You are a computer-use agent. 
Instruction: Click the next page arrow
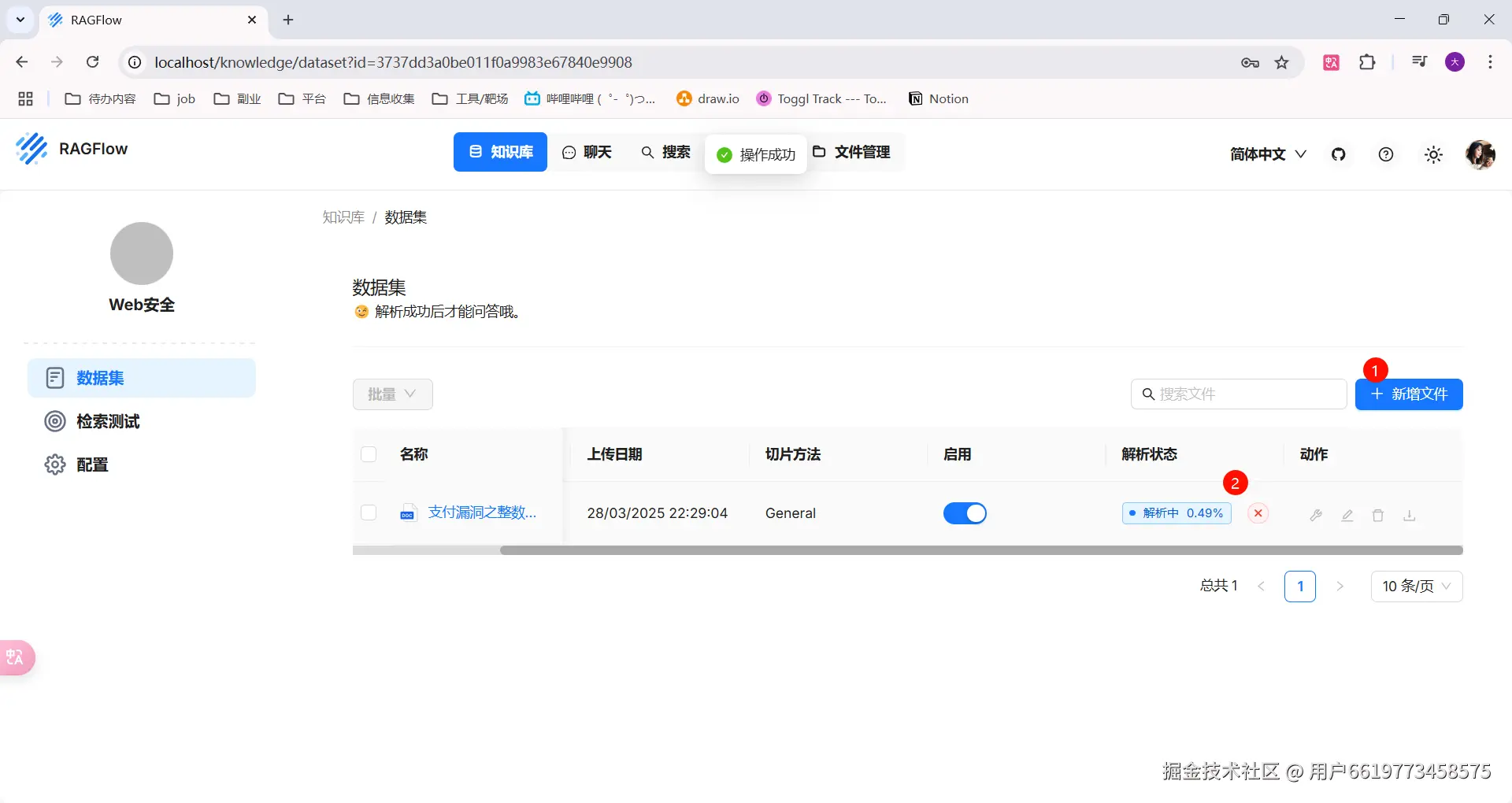click(x=1340, y=587)
